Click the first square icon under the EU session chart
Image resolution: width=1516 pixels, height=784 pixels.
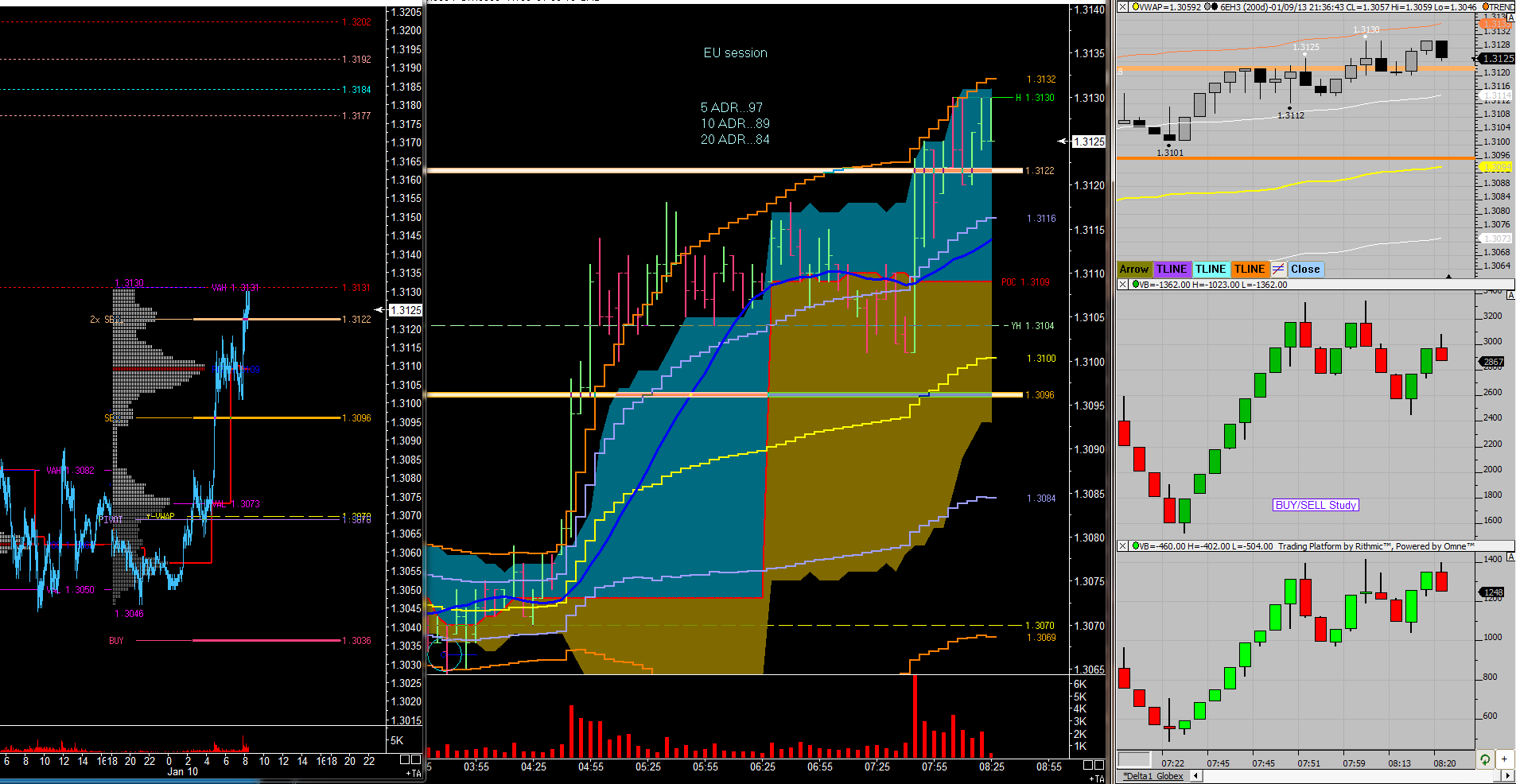click(1088, 765)
